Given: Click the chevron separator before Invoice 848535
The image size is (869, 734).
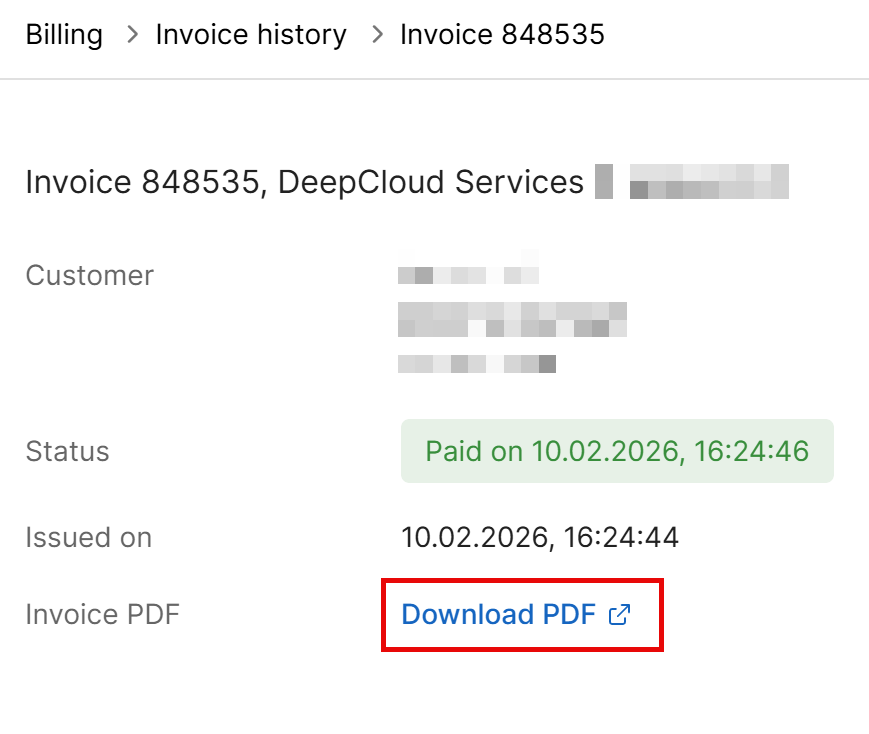Looking at the screenshot, I should pos(376,35).
